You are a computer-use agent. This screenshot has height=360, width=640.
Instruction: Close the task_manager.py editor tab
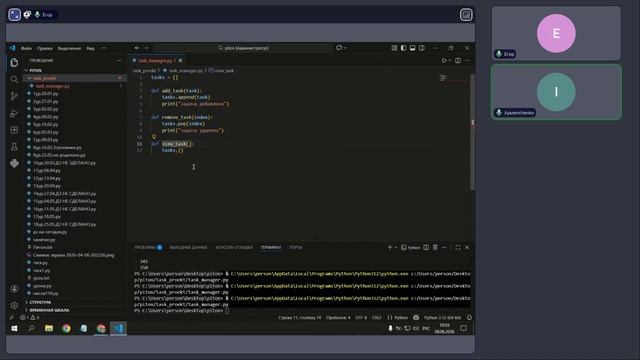180,60
